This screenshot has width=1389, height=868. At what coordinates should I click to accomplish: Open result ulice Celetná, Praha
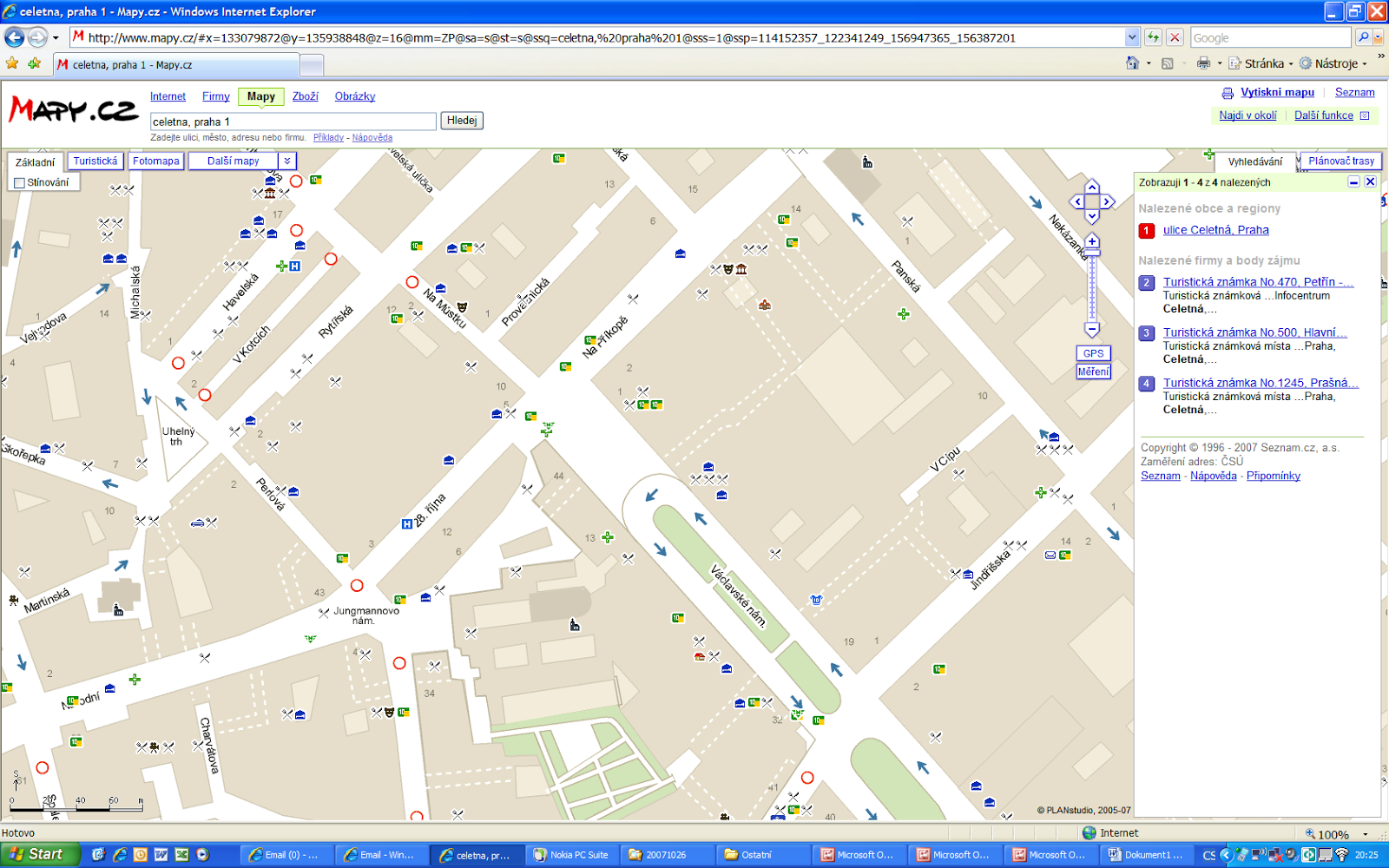pyautogui.click(x=1215, y=230)
